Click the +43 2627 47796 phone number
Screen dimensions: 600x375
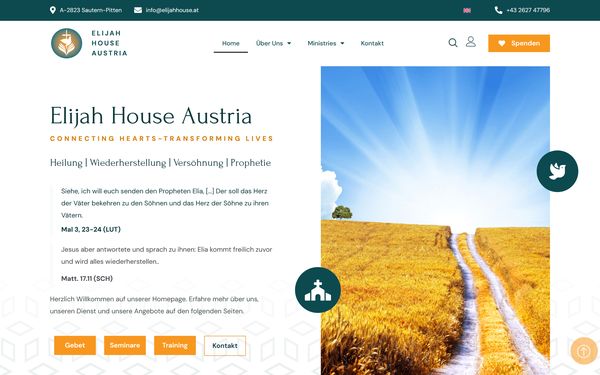pyautogui.click(x=528, y=10)
